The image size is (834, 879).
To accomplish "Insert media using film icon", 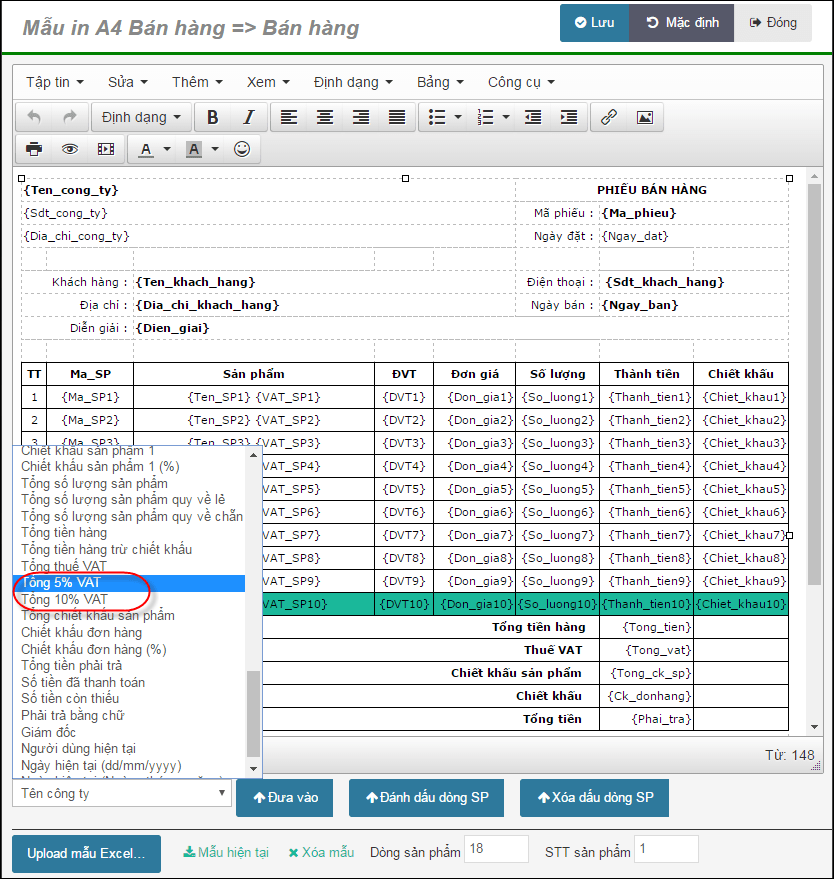I will (106, 149).
